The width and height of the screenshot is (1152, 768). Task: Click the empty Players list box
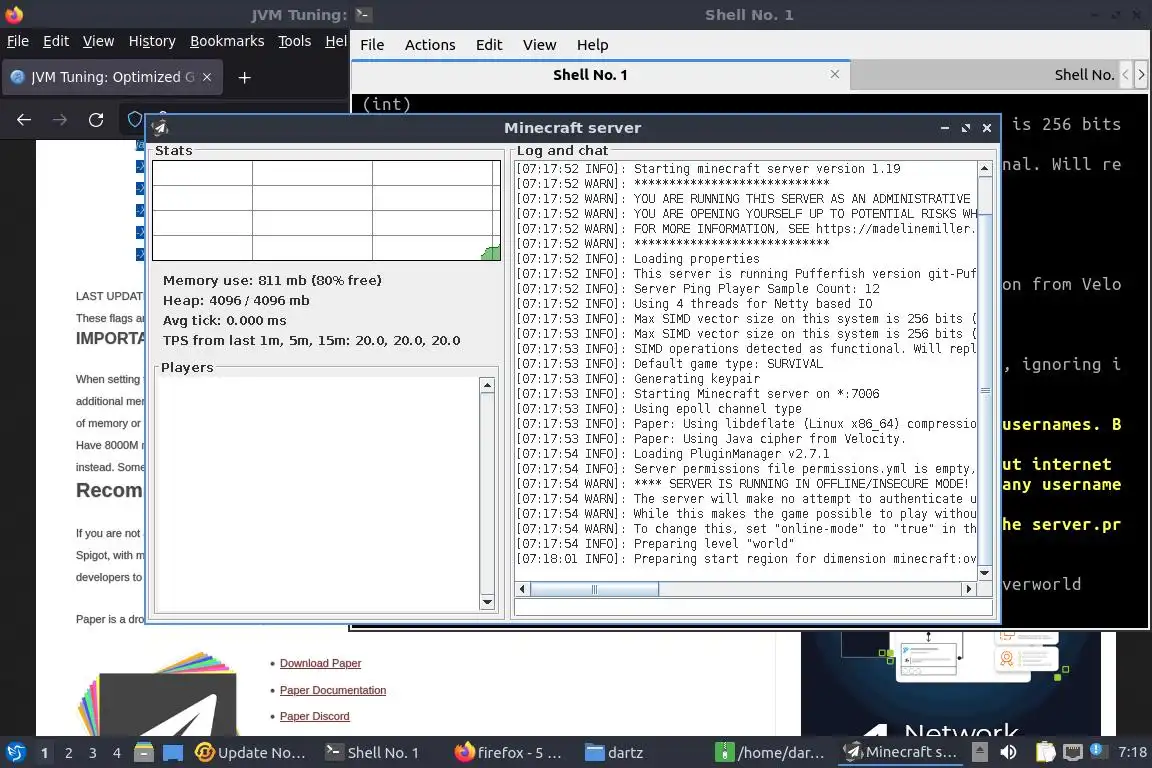coord(317,494)
